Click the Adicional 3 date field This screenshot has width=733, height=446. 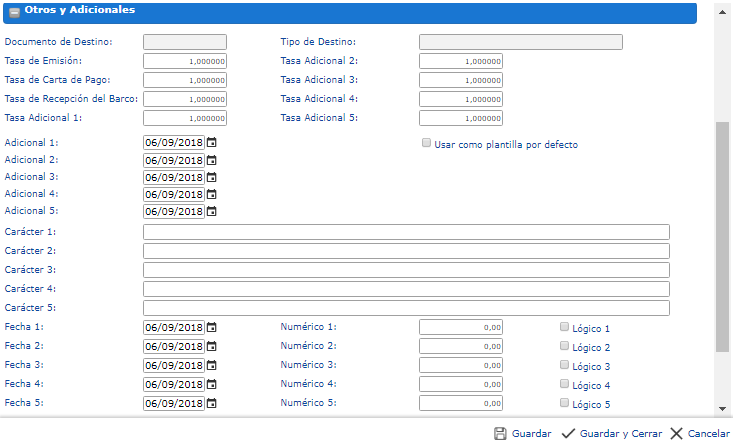(x=174, y=177)
